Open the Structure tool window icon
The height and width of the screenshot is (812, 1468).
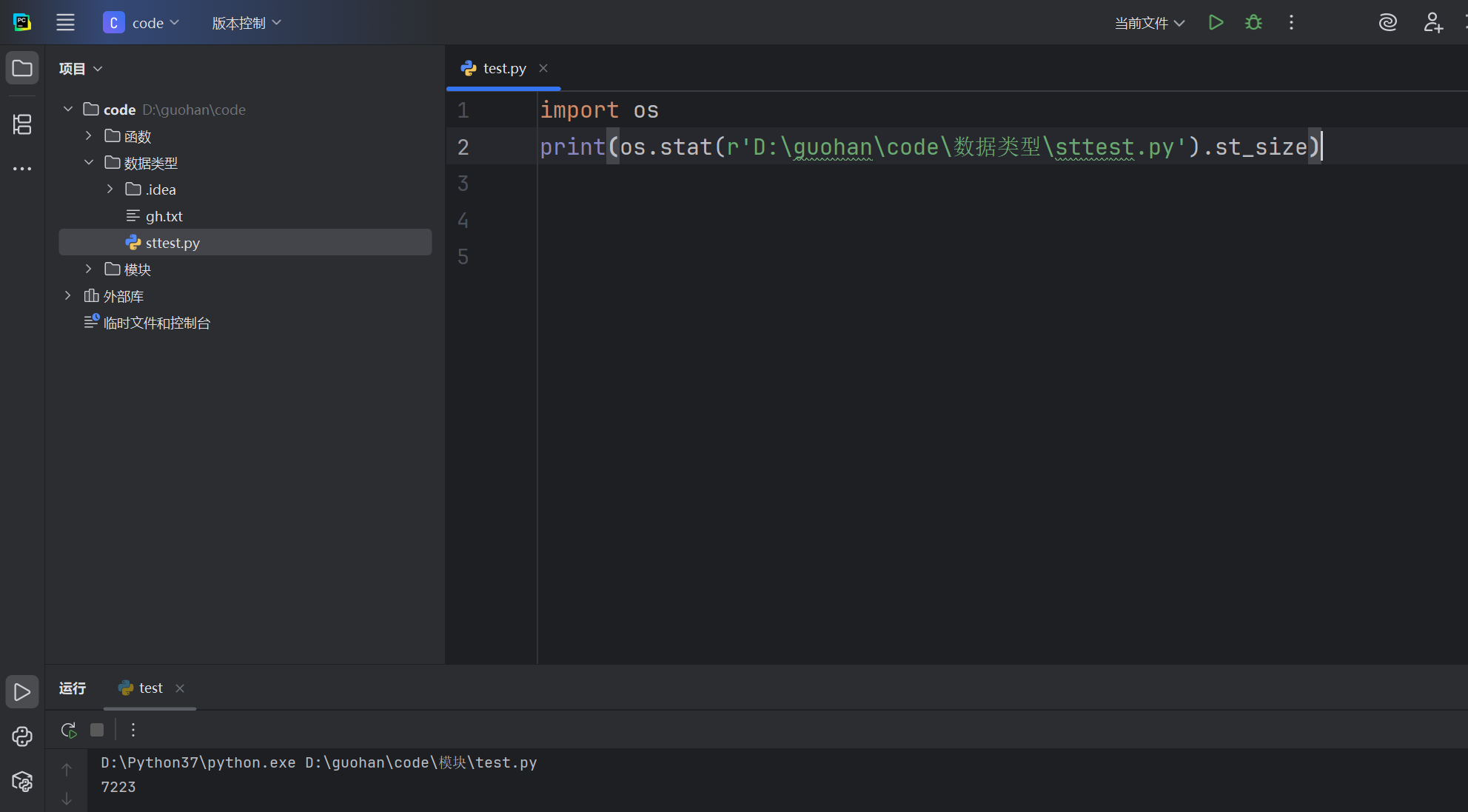(22, 124)
